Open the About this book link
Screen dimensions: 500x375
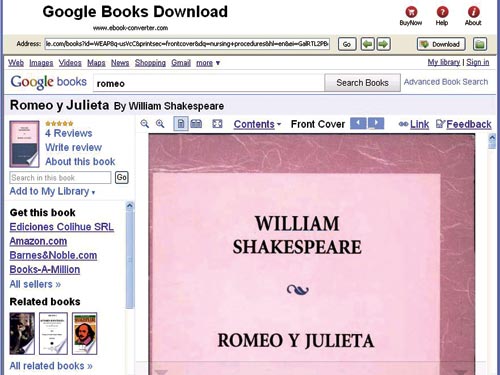[x=80, y=162]
